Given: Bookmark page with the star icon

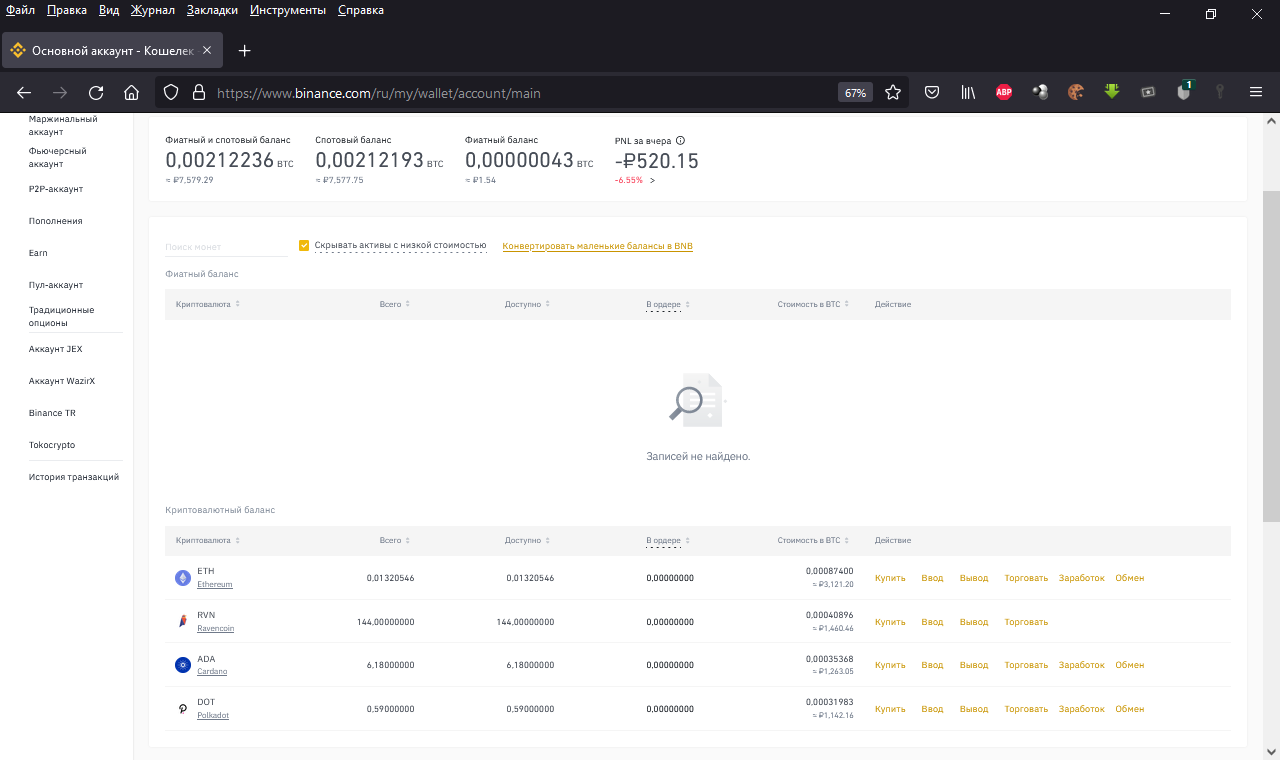Looking at the screenshot, I should tap(893, 93).
